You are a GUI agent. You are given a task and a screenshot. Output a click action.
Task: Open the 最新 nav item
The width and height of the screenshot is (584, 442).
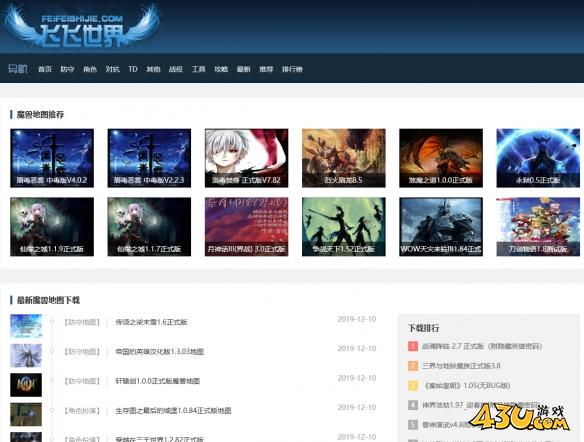(244, 69)
